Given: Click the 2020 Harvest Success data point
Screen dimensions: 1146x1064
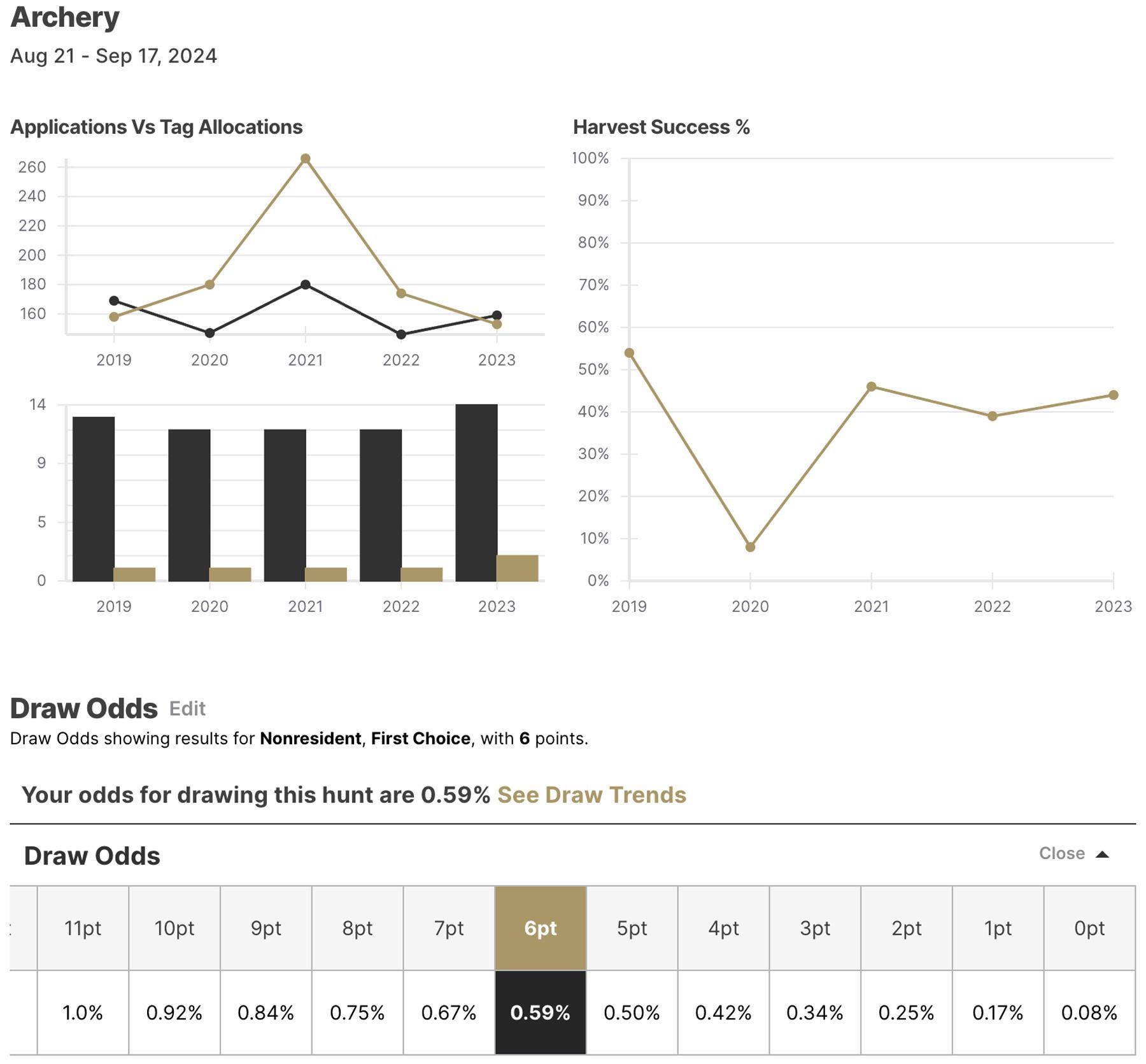Looking at the screenshot, I should pyautogui.click(x=749, y=546).
